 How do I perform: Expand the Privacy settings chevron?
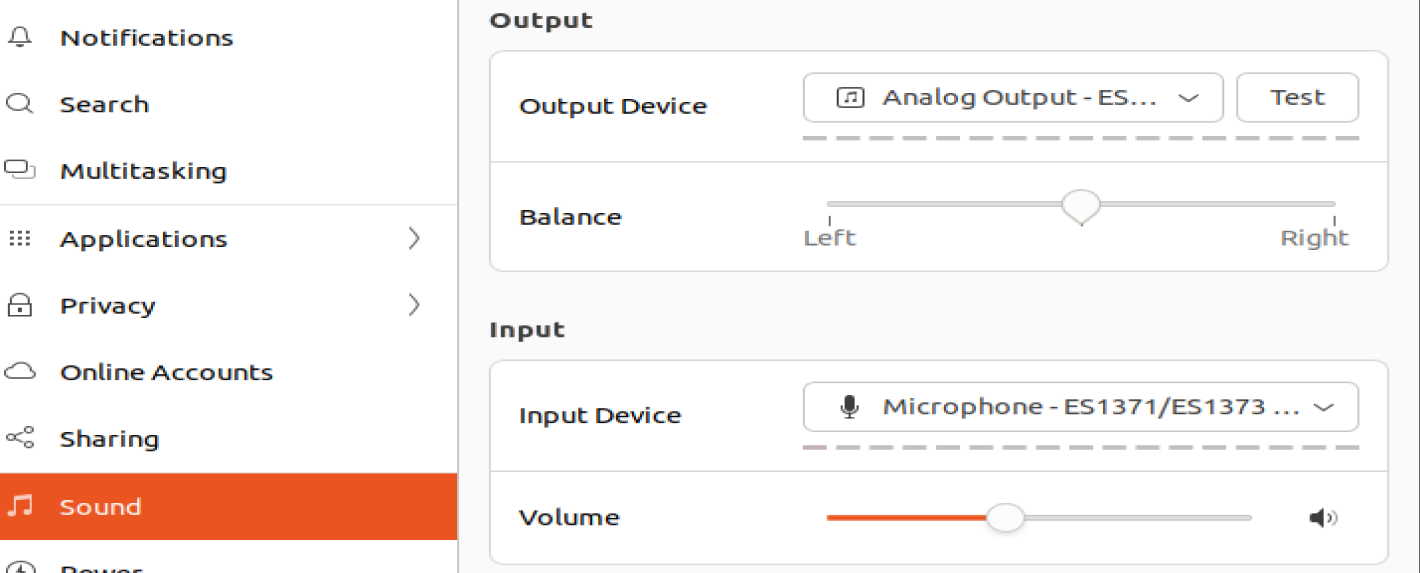[x=415, y=305]
